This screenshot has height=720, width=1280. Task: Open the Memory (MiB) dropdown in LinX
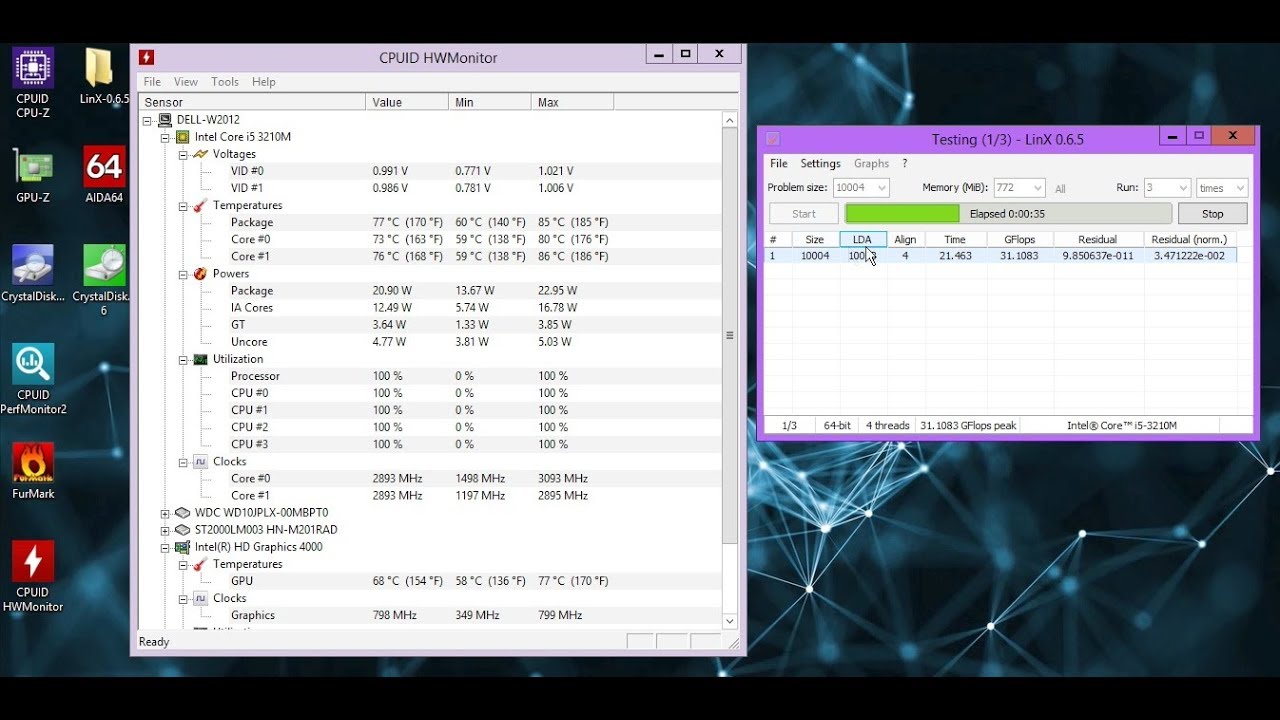1037,188
